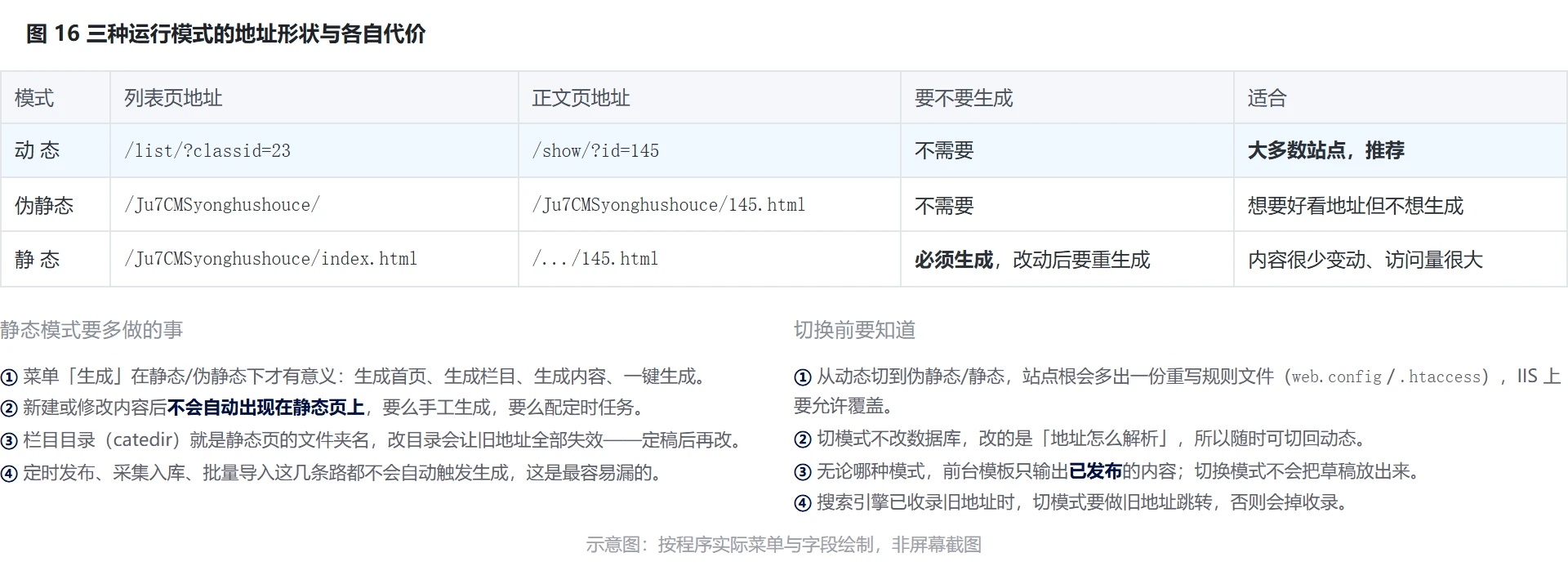
Task: Click the bold phrase '不会自动出现在静态页上'
Action: click(x=265, y=407)
